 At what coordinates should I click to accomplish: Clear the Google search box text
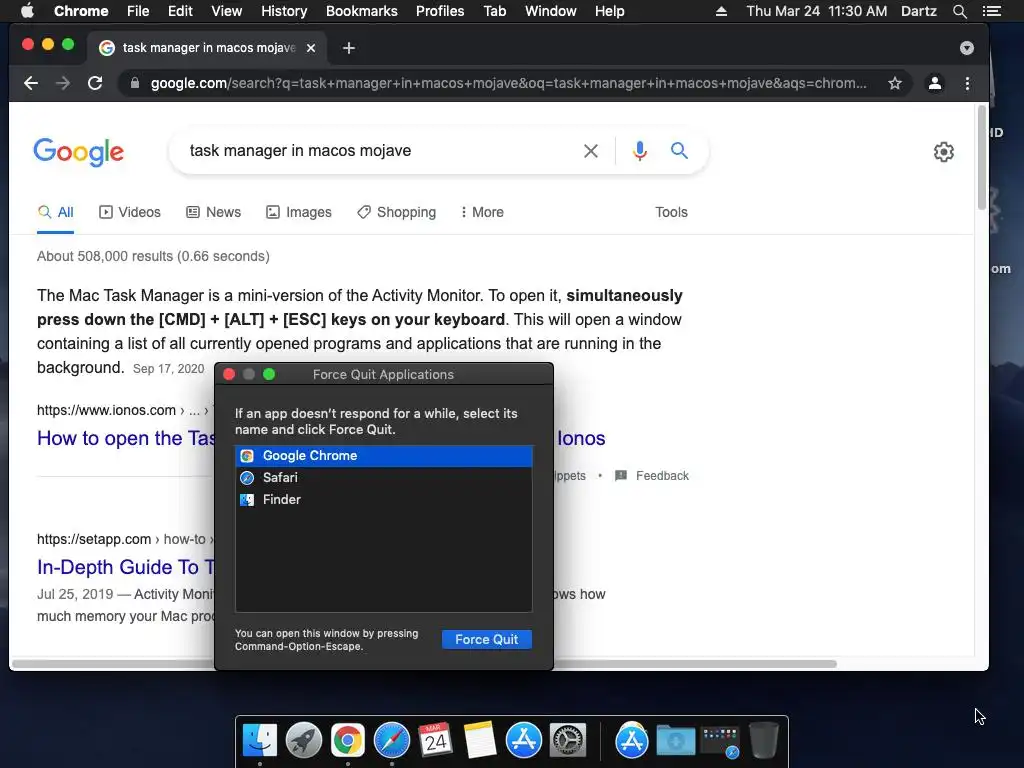pos(590,151)
